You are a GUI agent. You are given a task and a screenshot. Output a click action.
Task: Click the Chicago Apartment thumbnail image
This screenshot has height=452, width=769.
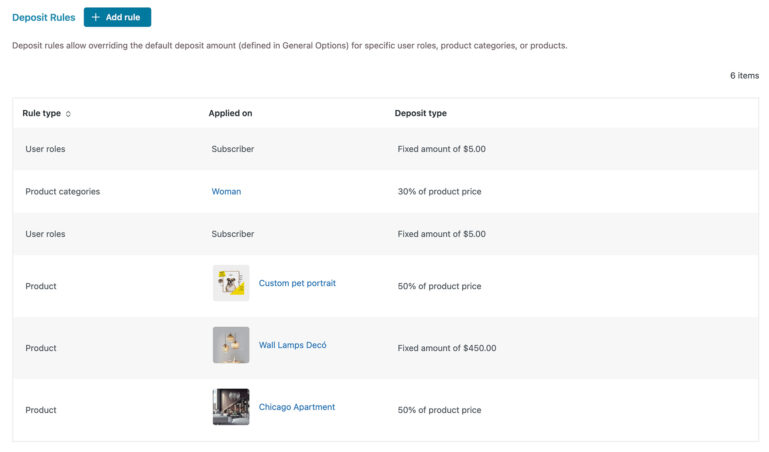tap(231, 407)
